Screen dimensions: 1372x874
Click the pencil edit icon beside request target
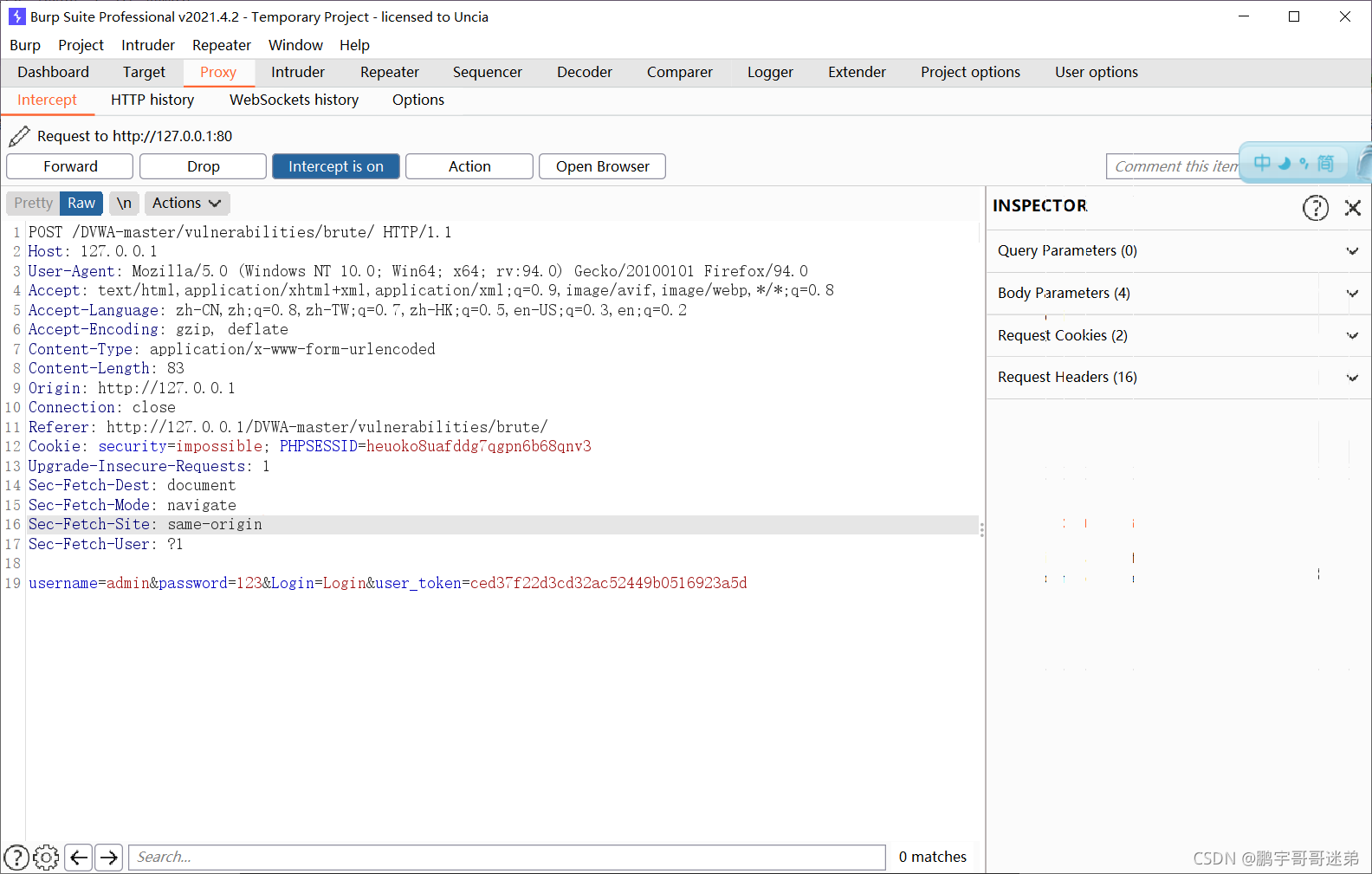point(19,136)
